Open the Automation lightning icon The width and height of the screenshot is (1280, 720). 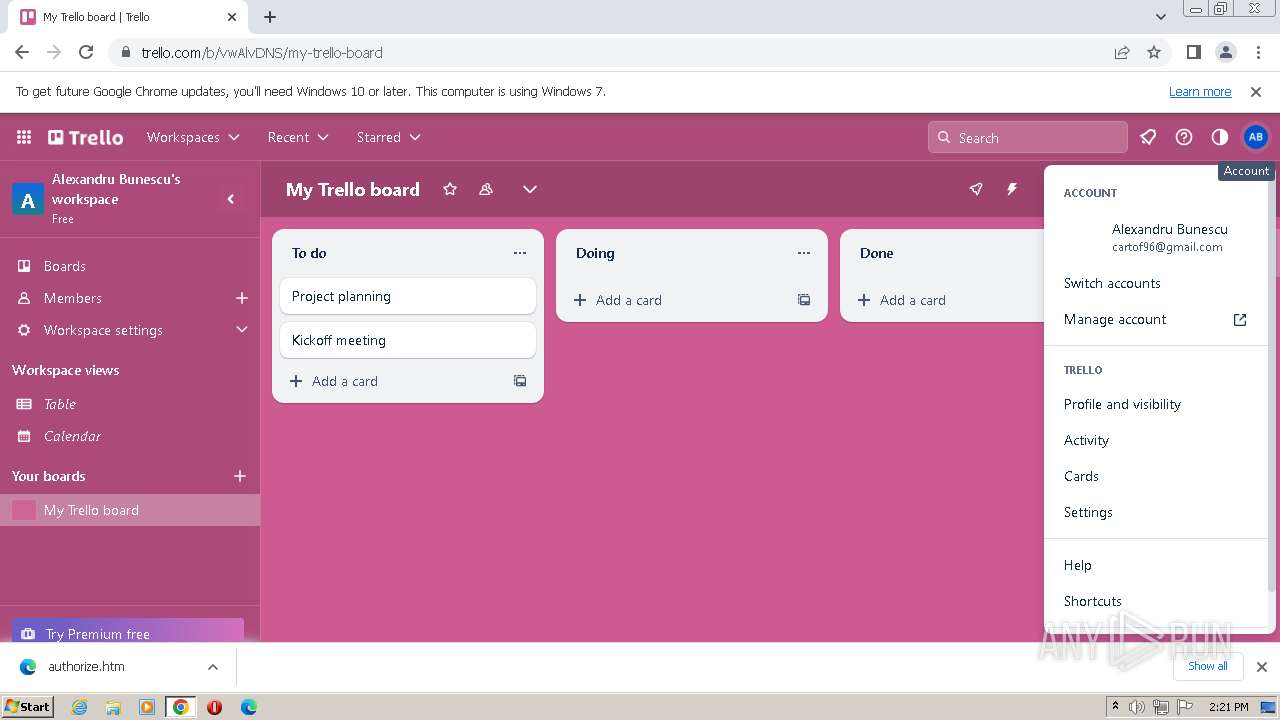1012,189
